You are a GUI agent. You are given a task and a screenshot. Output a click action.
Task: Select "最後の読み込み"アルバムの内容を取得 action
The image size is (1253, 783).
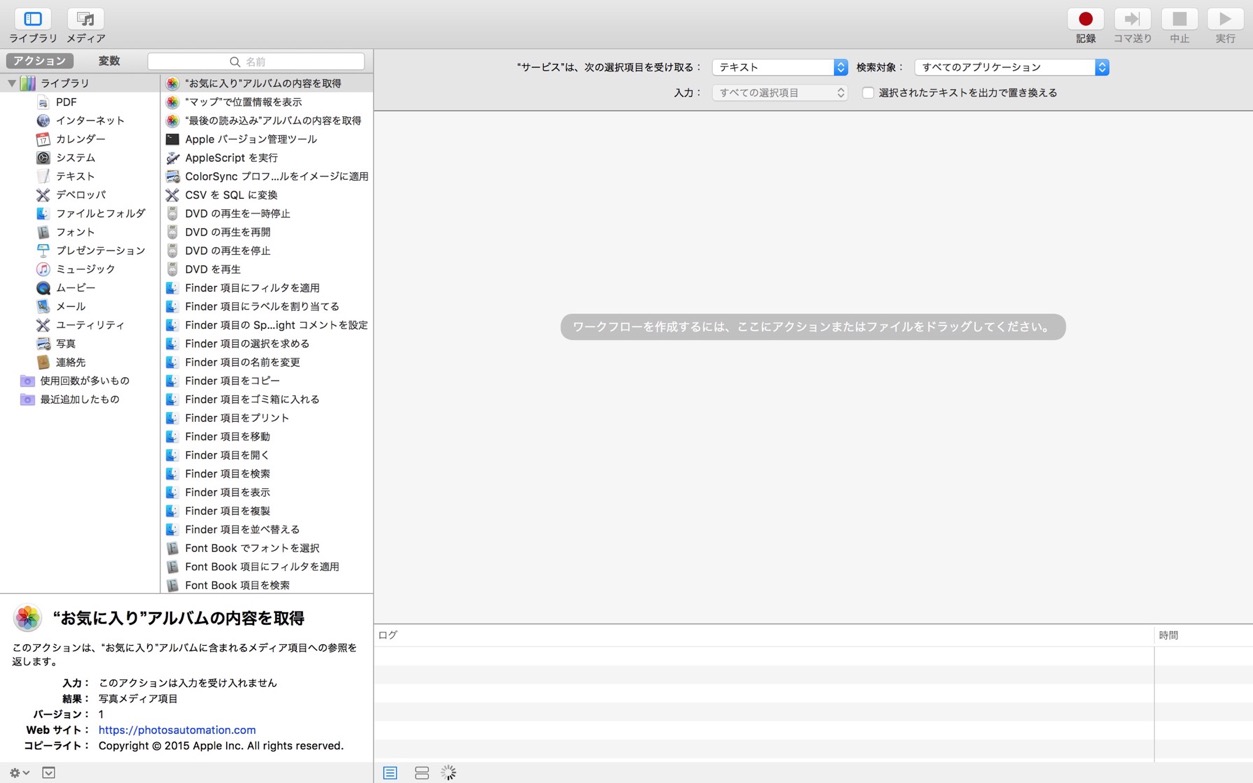pos(267,120)
